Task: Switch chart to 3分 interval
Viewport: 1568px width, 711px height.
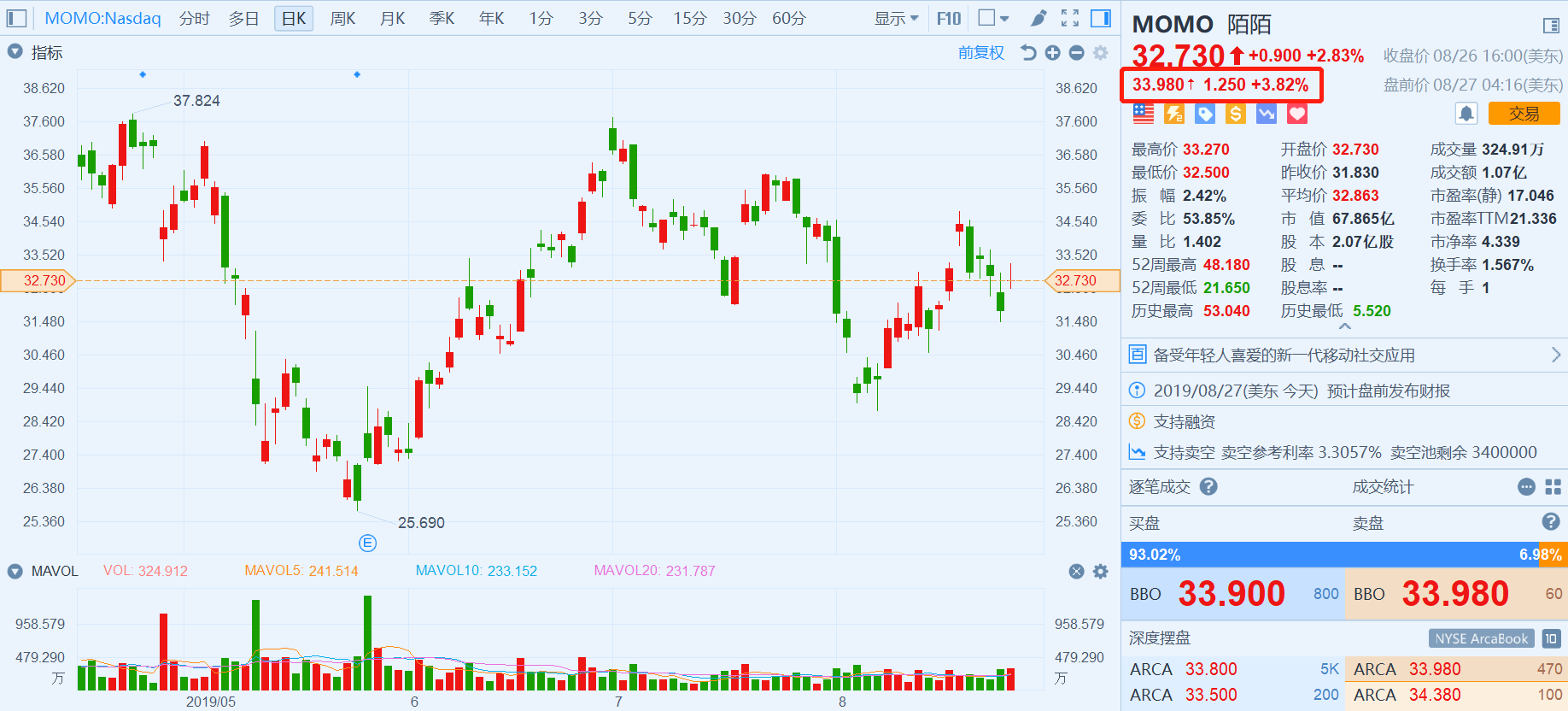Action: pos(590,18)
